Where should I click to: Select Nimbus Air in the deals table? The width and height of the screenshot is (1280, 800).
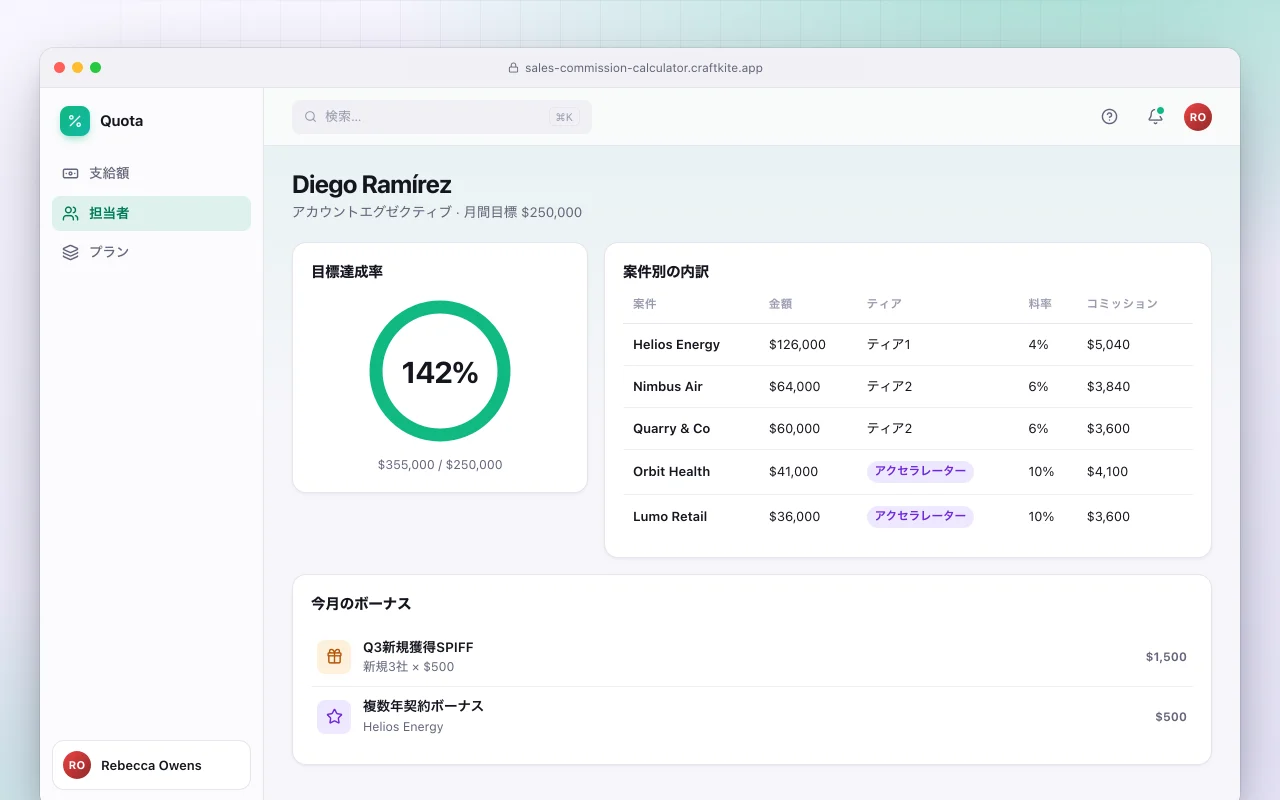tap(668, 387)
